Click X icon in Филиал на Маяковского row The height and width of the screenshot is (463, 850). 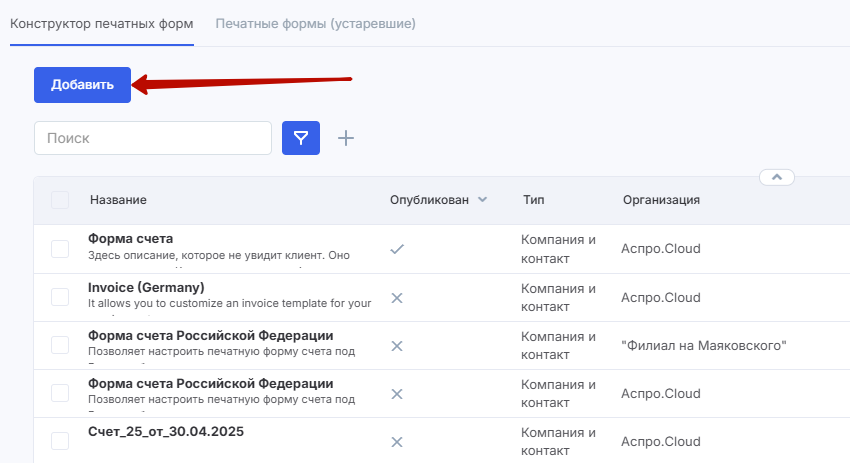pyautogui.click(x=396, y=346)
